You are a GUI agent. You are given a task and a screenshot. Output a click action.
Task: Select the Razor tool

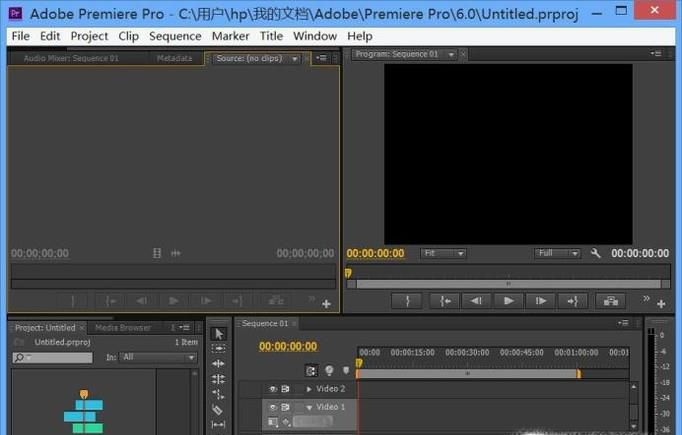coord(217,409)
